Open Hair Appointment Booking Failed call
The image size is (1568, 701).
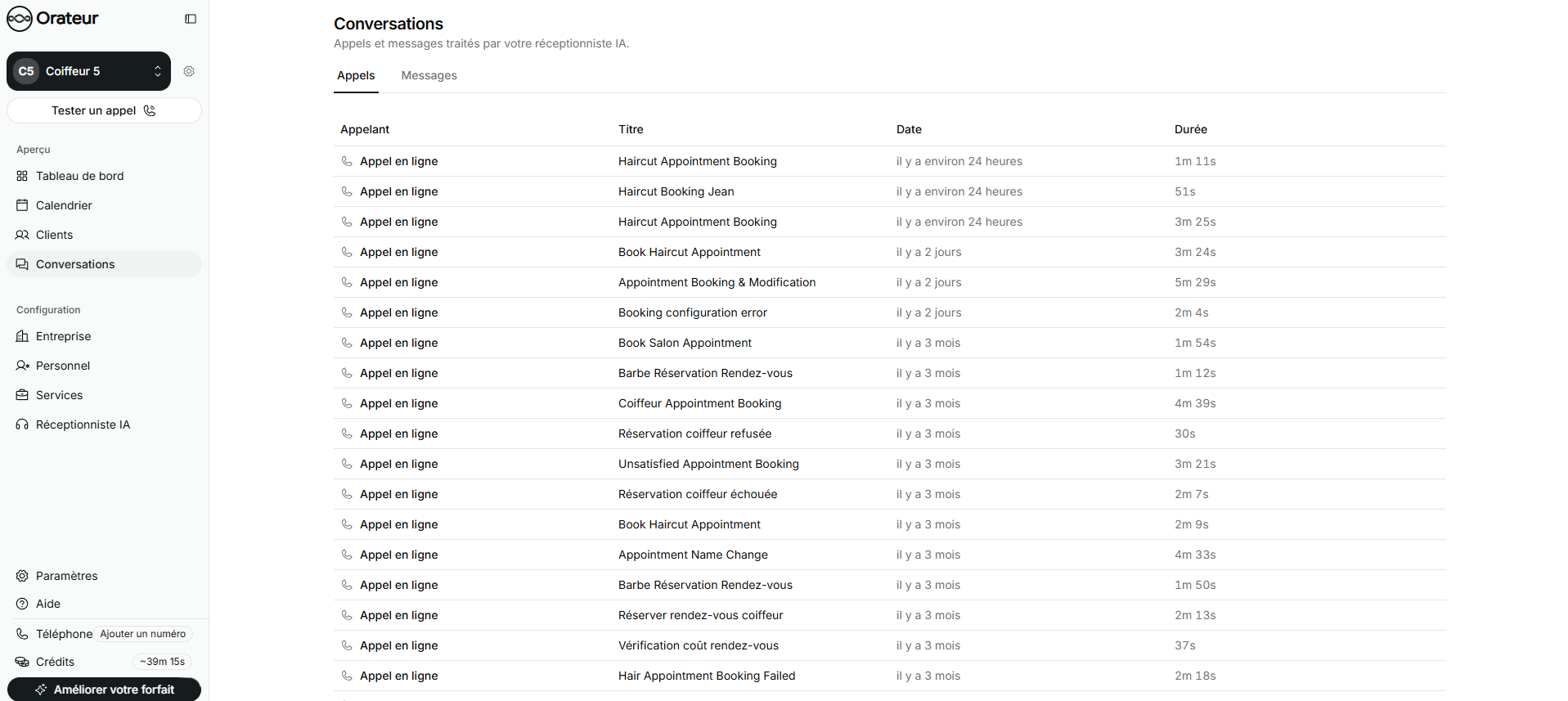[890, 676]
